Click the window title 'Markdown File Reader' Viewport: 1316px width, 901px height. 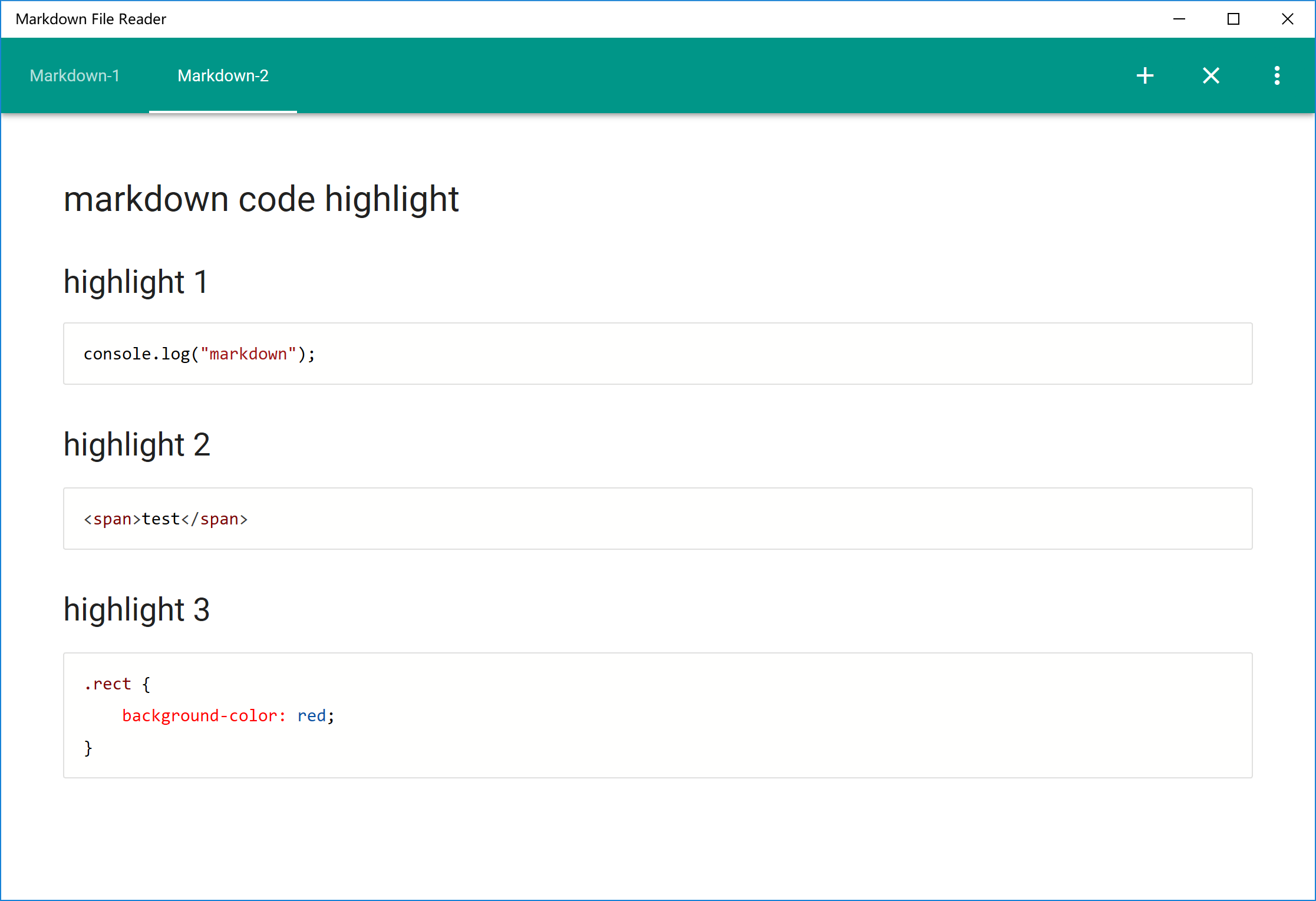pos(91,19)
